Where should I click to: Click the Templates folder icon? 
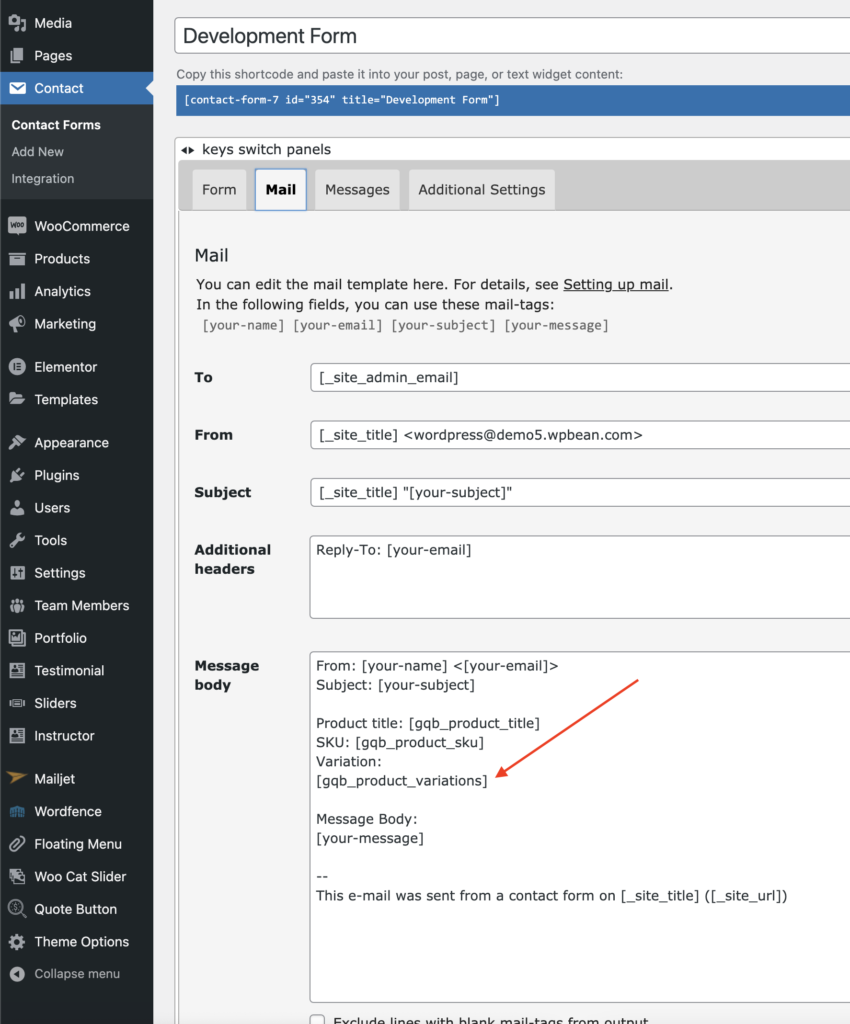point(17,399)
